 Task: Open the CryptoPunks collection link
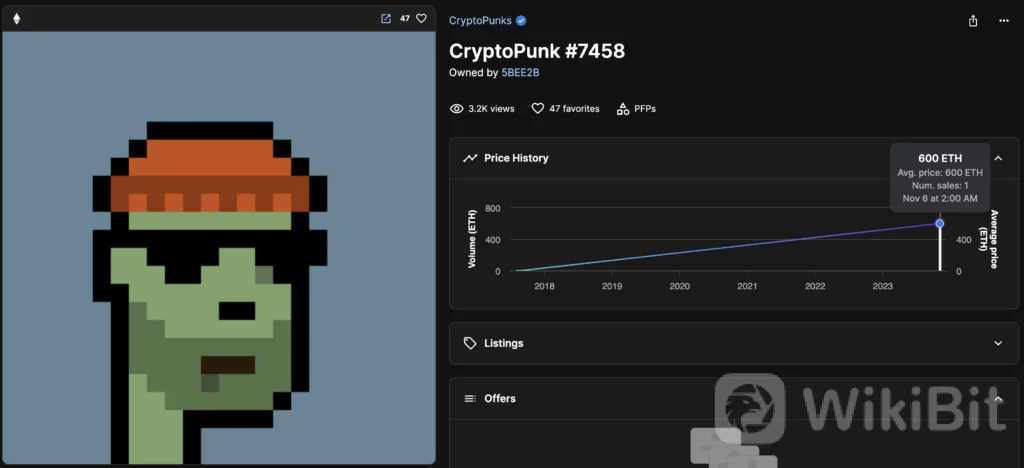pos(480,20)
